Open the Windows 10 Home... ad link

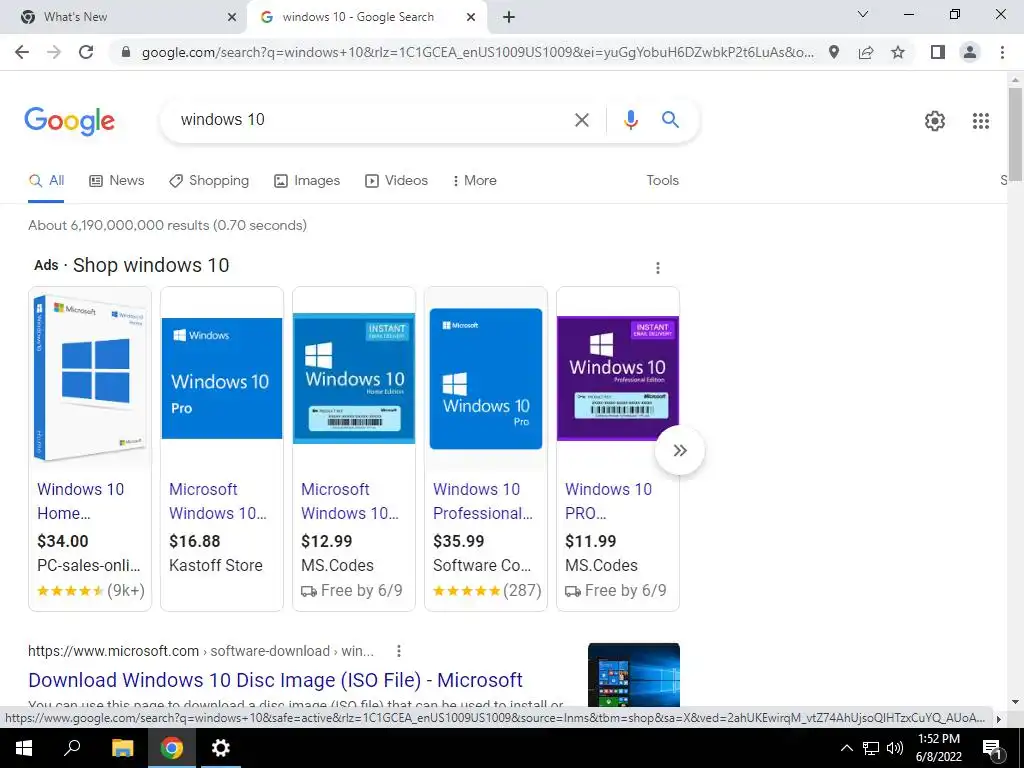[80, 502]
